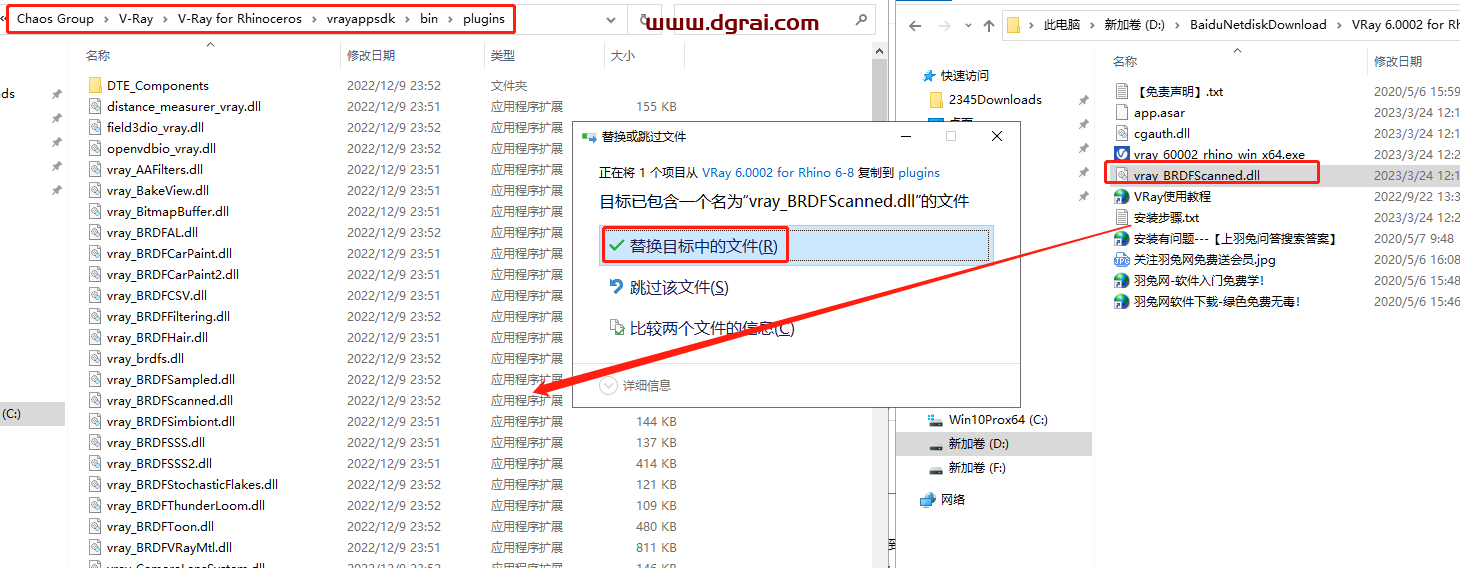This screenshot has height=568, width=1460.
Task: Select the cgauth.dll file icon
Action: point(1122,133)
